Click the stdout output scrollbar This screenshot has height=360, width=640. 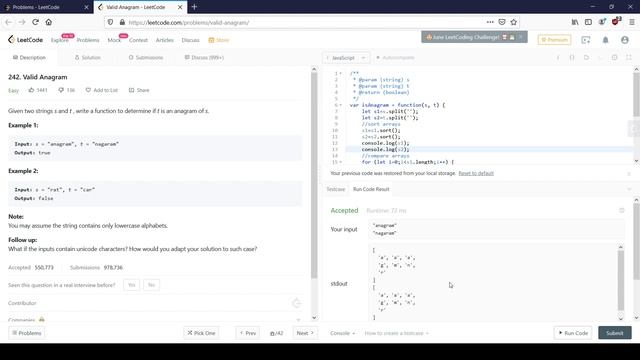tap(621, 280)
